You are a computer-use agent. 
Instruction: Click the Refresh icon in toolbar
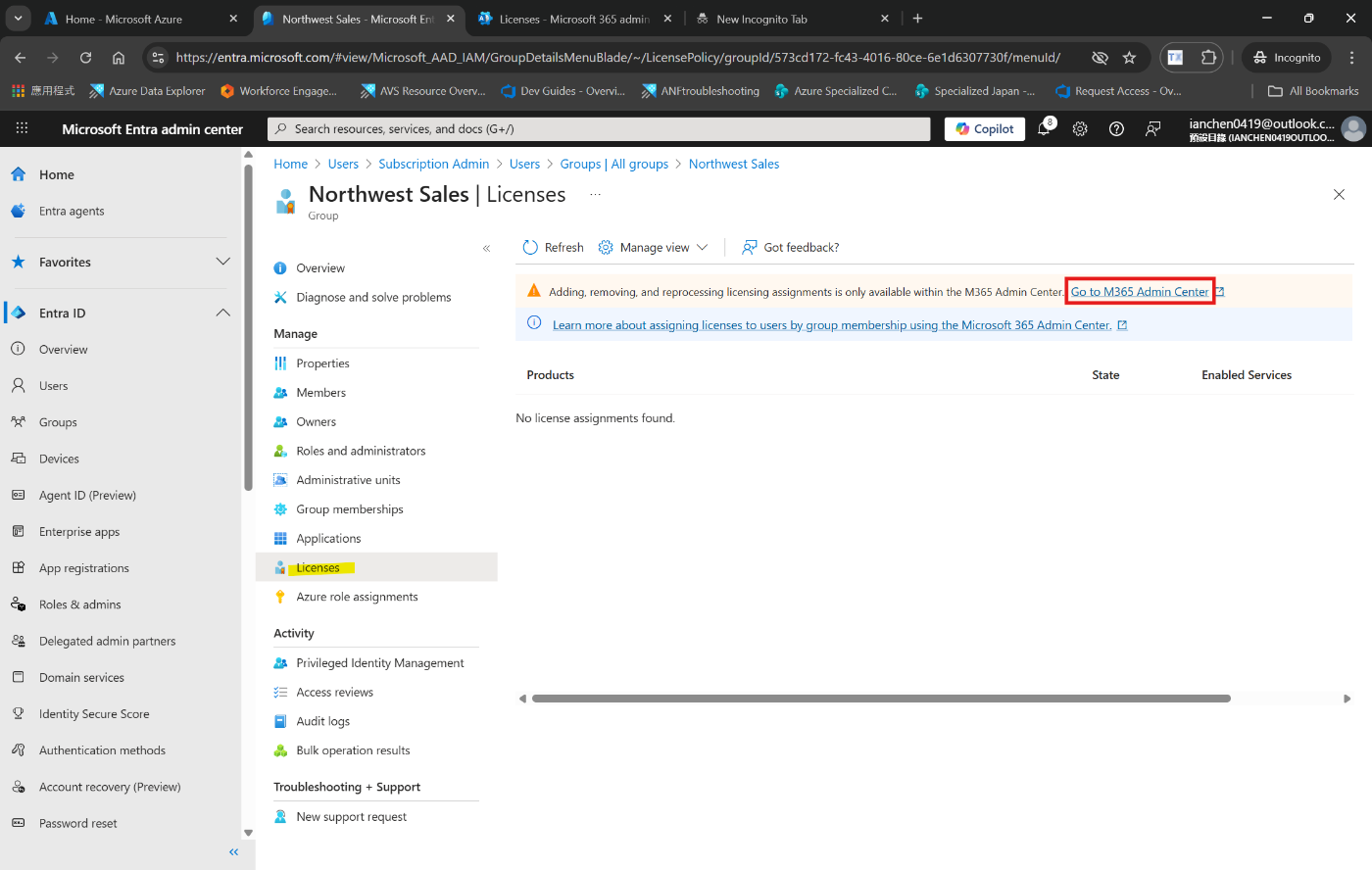point(530,248)
